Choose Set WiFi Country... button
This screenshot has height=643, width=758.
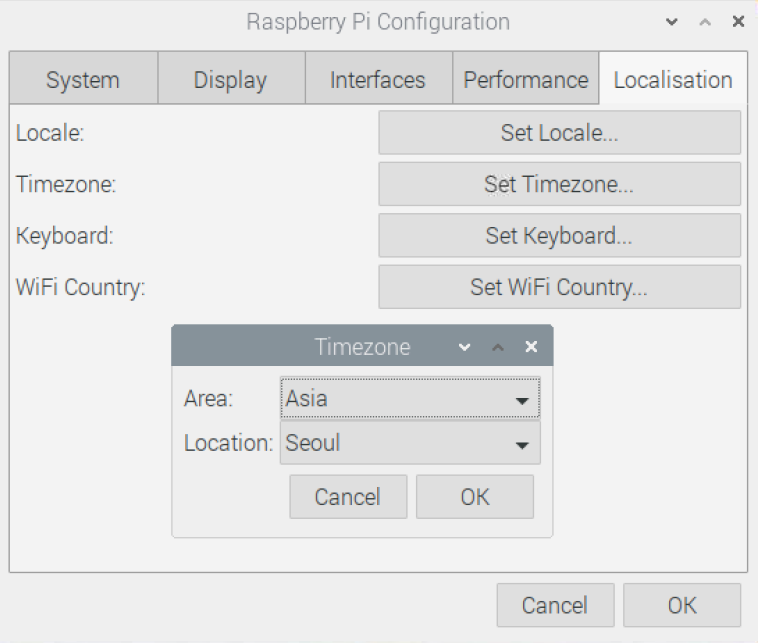[559, 287]
